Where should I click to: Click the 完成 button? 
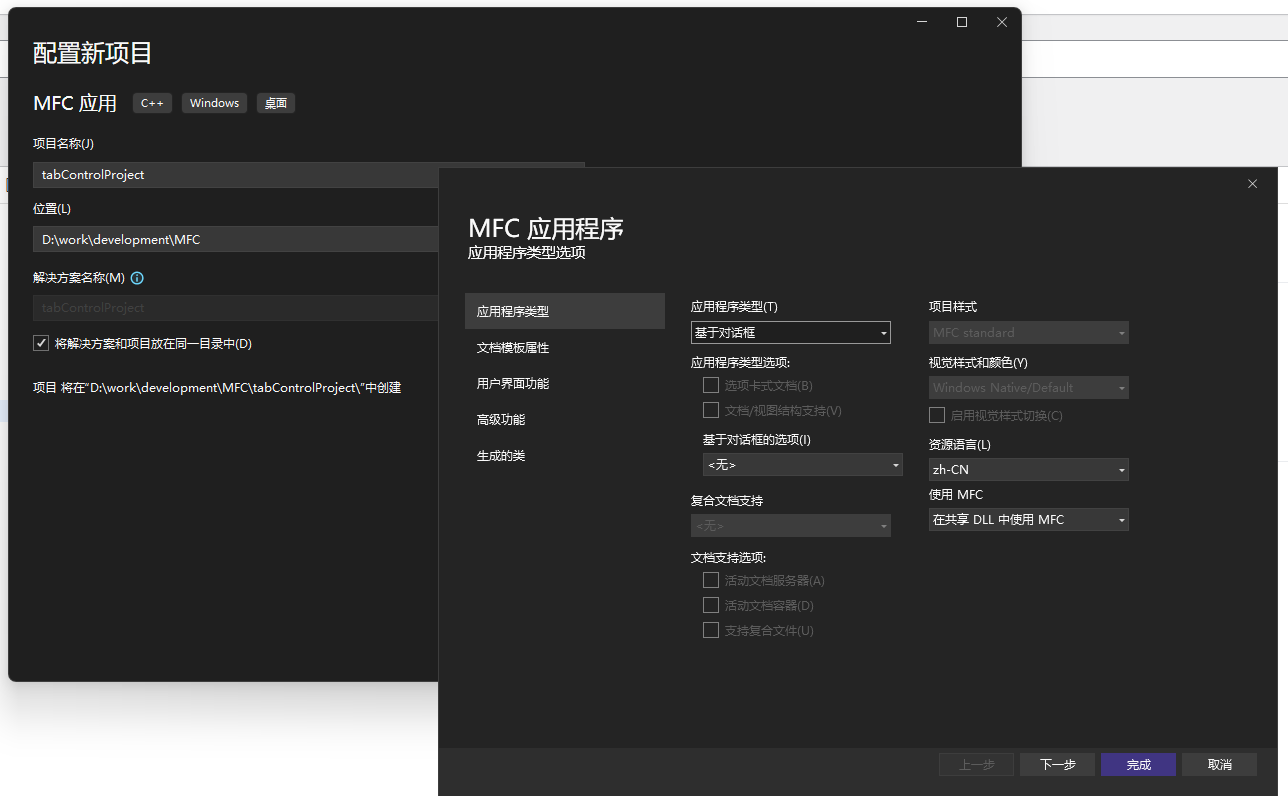[x=1138, y=765]
